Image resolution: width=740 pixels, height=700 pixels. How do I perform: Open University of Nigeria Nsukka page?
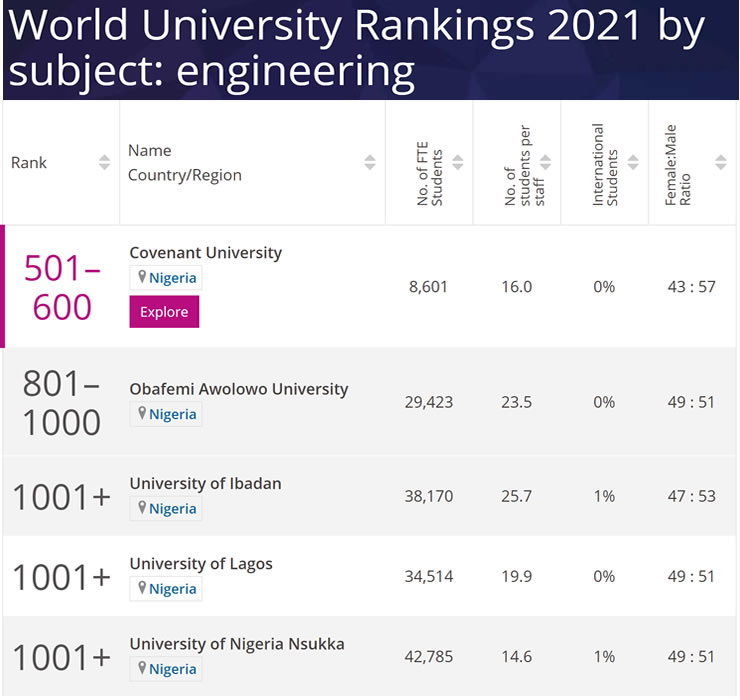click(237, 644)
